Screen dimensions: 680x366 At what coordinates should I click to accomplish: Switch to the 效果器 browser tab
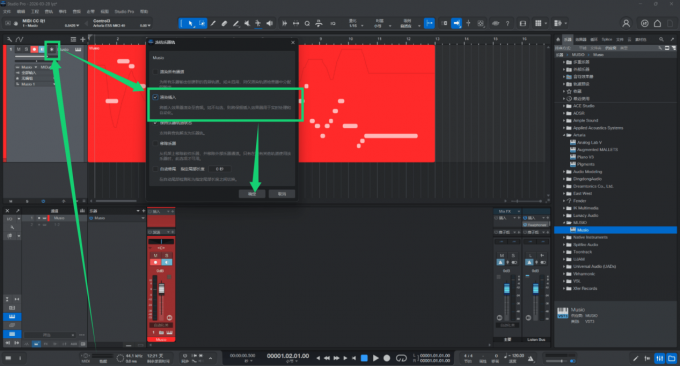point(581,39)
